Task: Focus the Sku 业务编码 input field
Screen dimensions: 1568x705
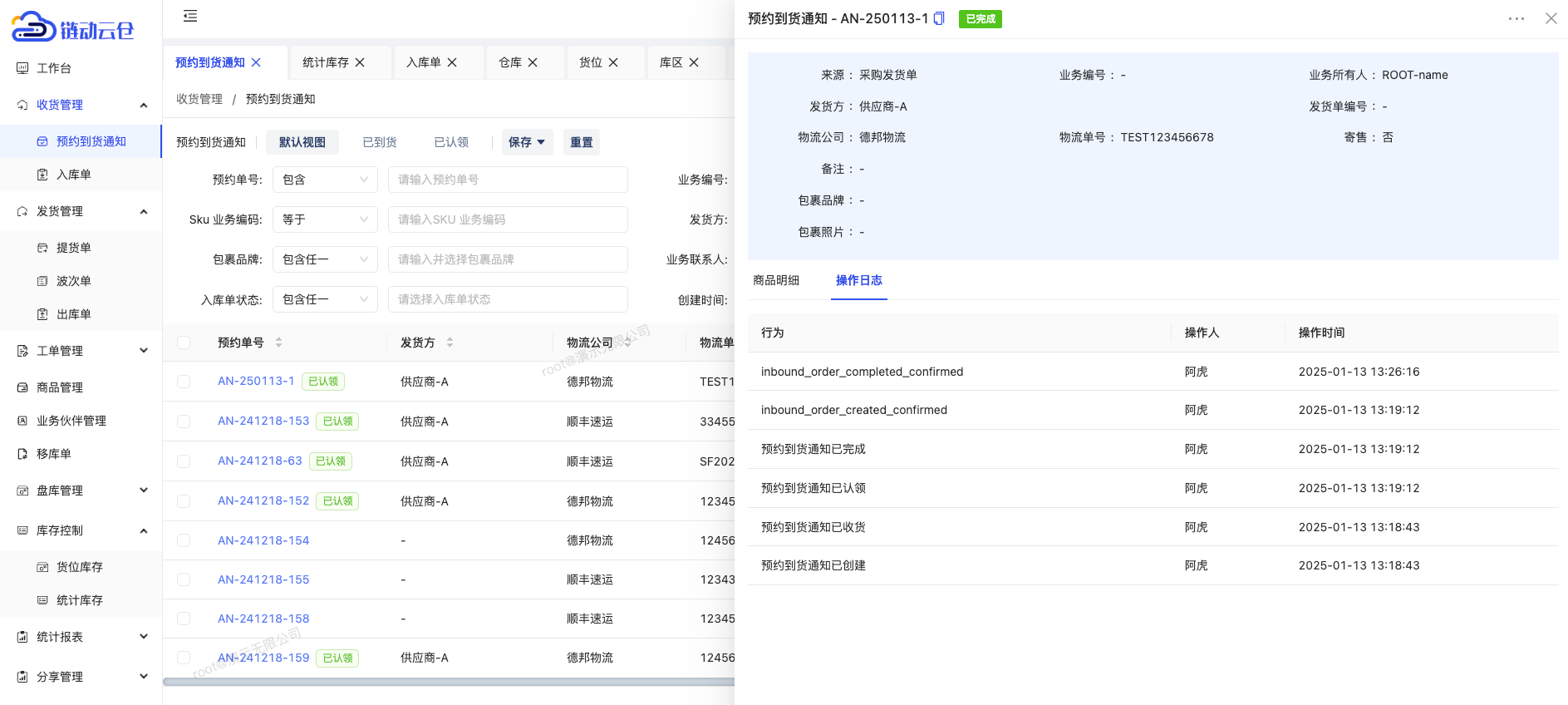Action: [x=507, y=219]
